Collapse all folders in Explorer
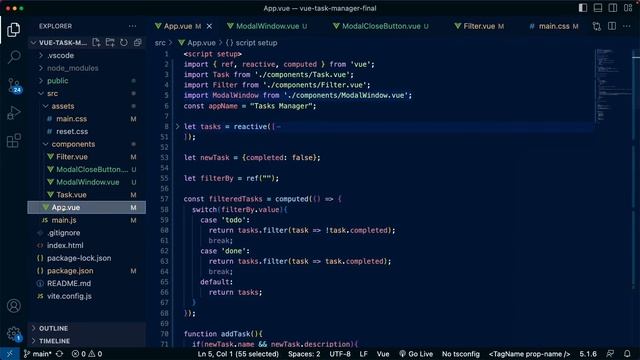640x360 pixels. (138, 42)
